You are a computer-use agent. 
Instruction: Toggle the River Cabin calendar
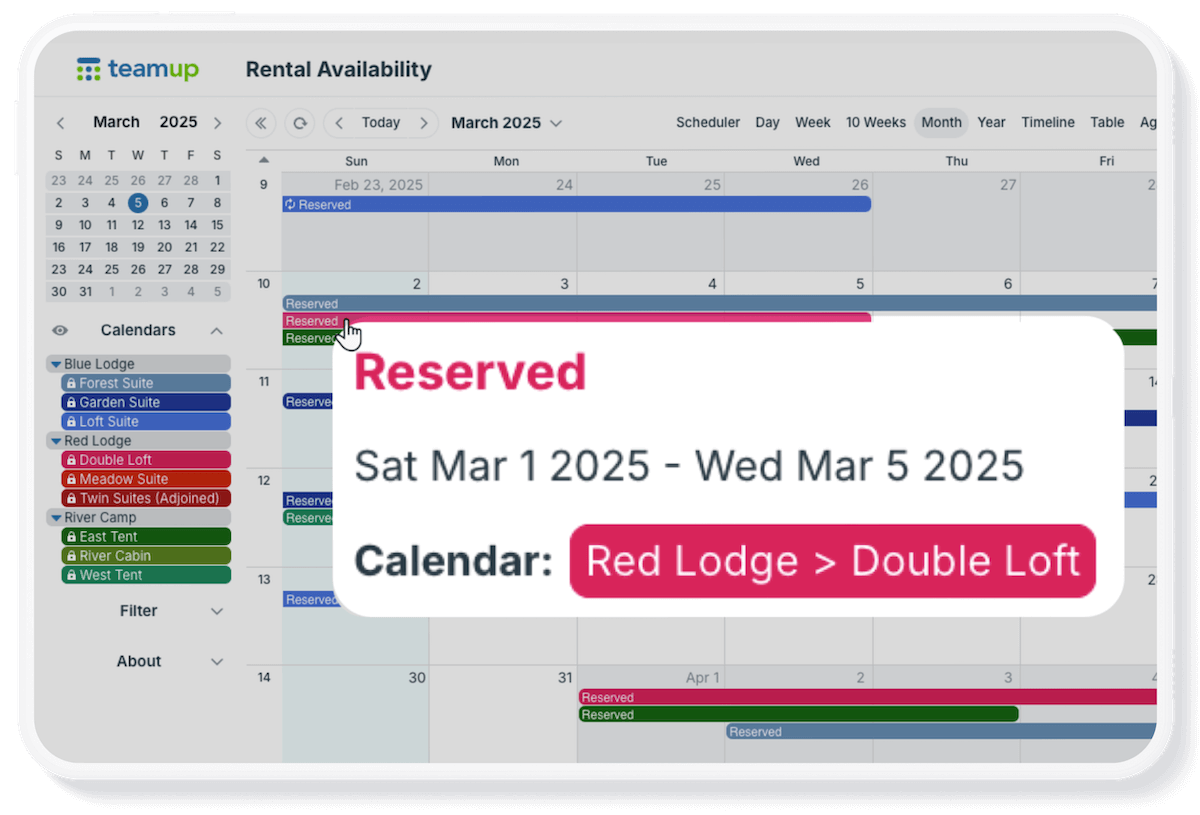tap(146, 556)
